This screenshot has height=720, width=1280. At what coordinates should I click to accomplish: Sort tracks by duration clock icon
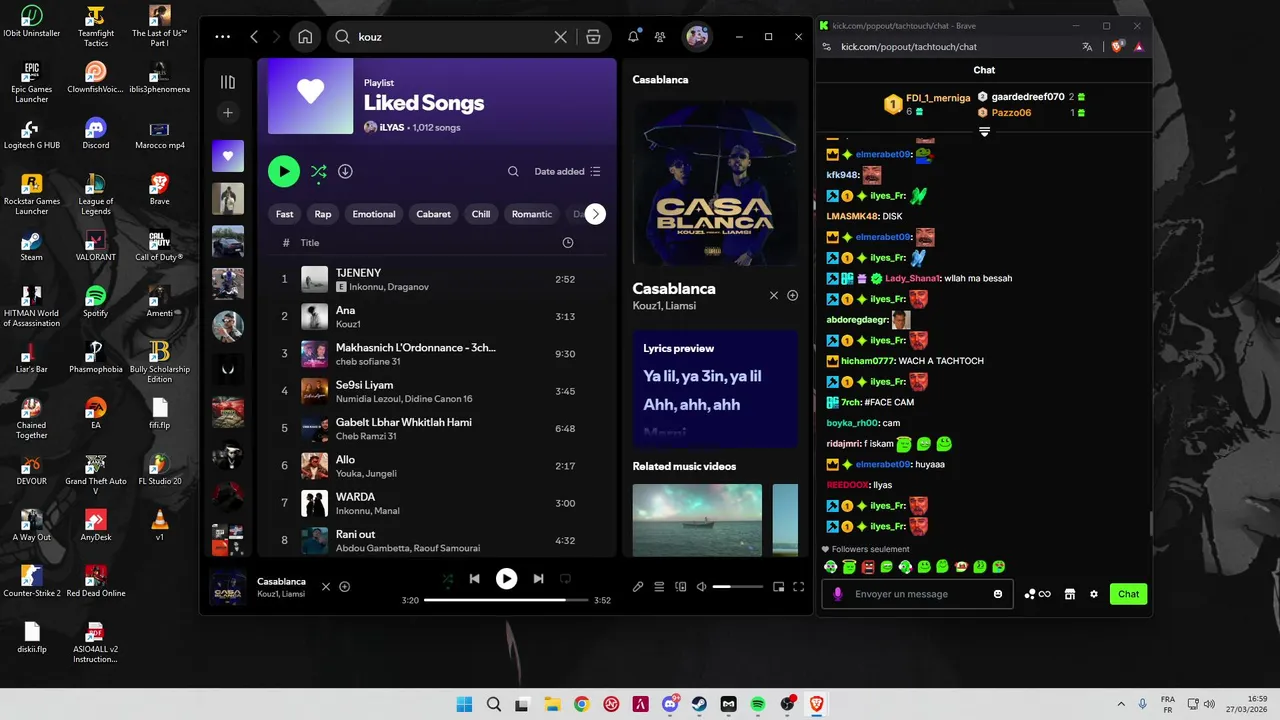click(x=568, y=243)
